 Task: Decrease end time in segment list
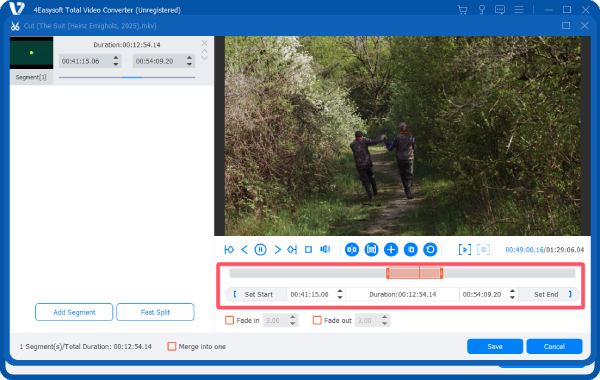(x=189, y=64)
